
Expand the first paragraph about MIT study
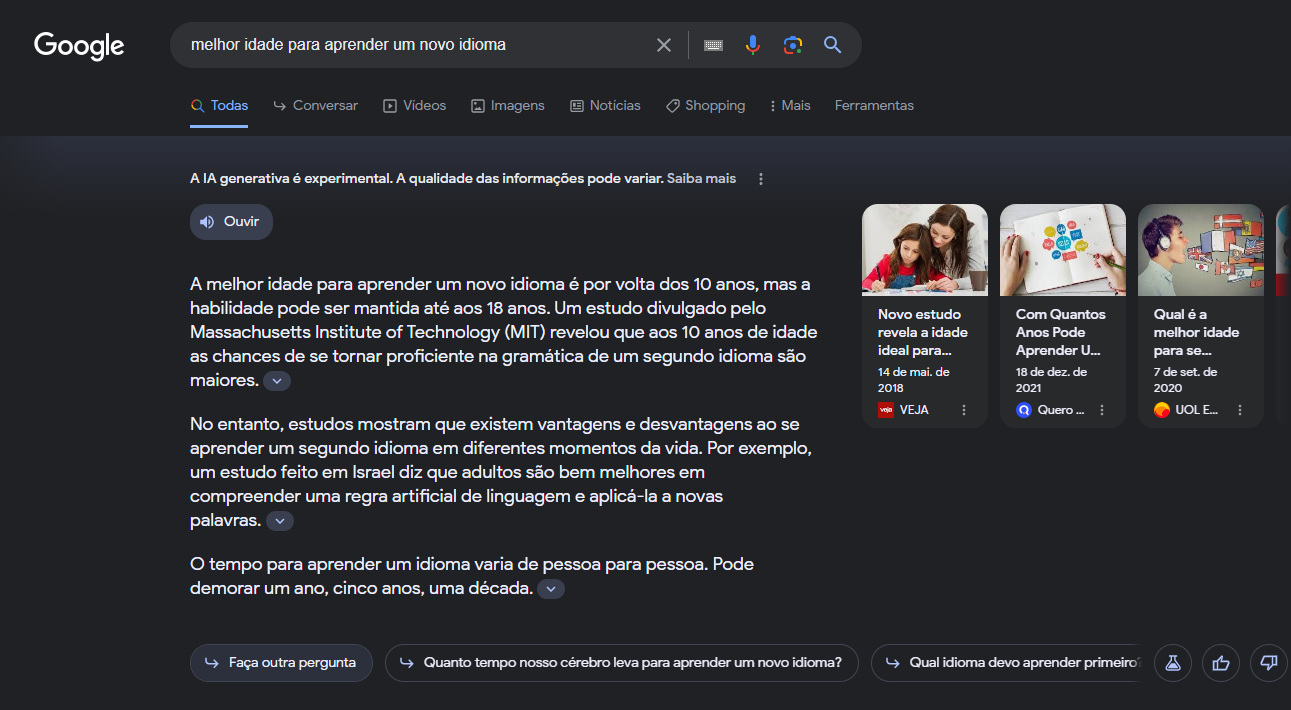pos(277,381)
